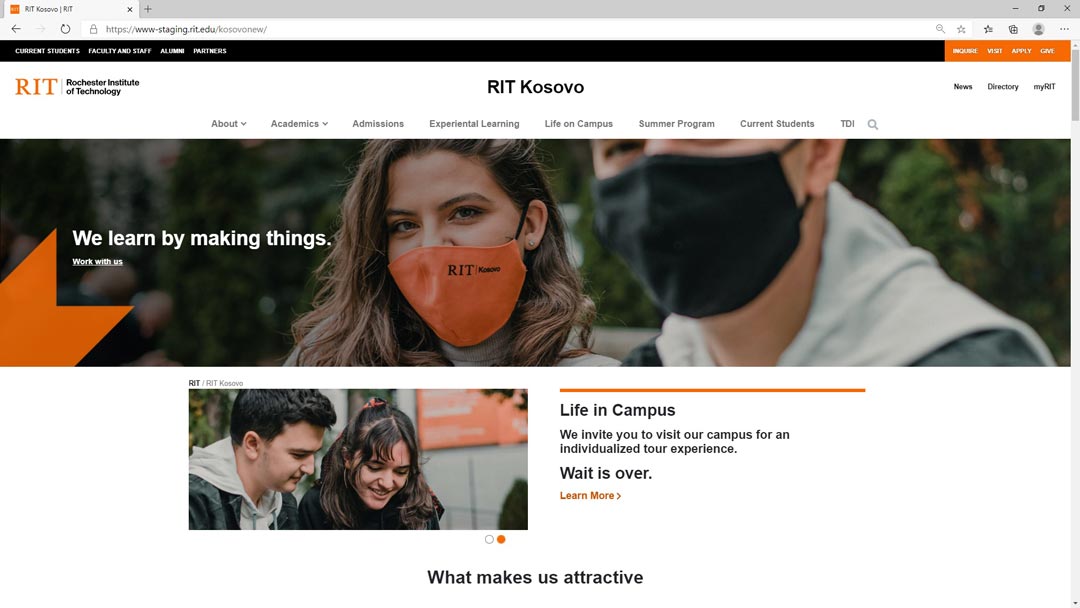The image size is (1080, 608).
Task: Open the browser profile avatar
Action: pyautogui.click(x=1039, y=29)
